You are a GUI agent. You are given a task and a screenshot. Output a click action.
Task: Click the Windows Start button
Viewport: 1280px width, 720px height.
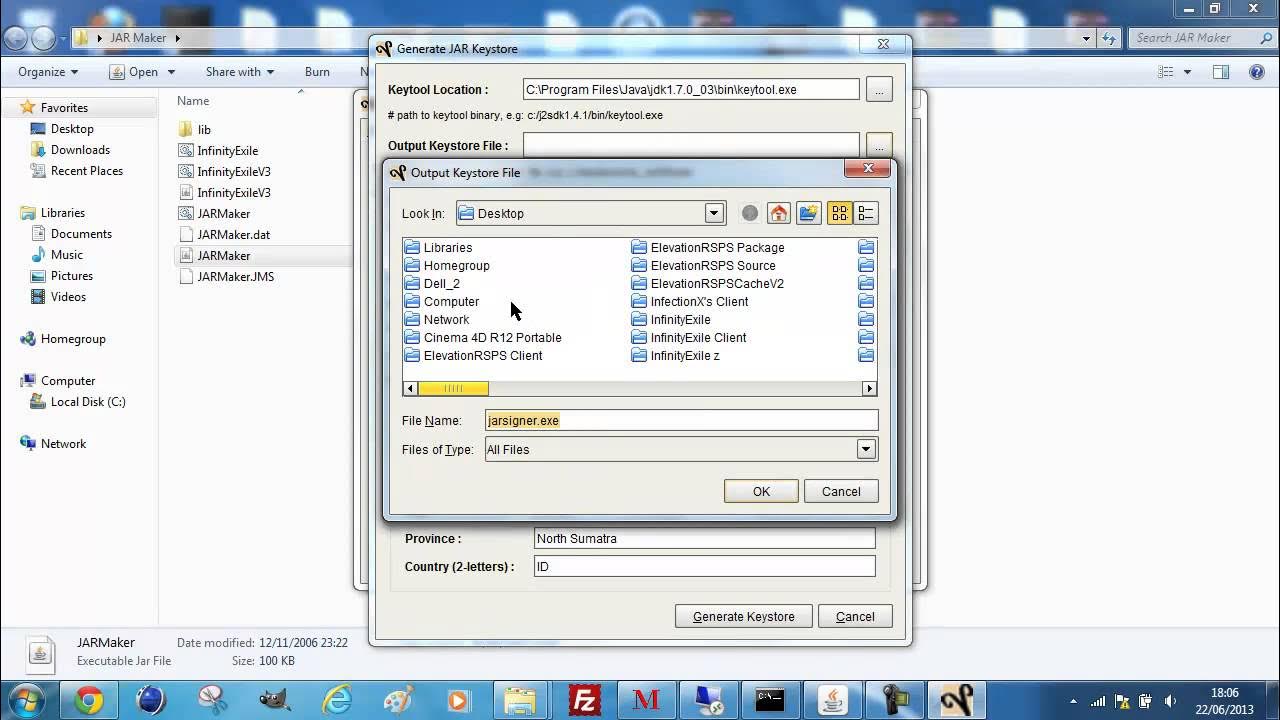pos(28,699)
